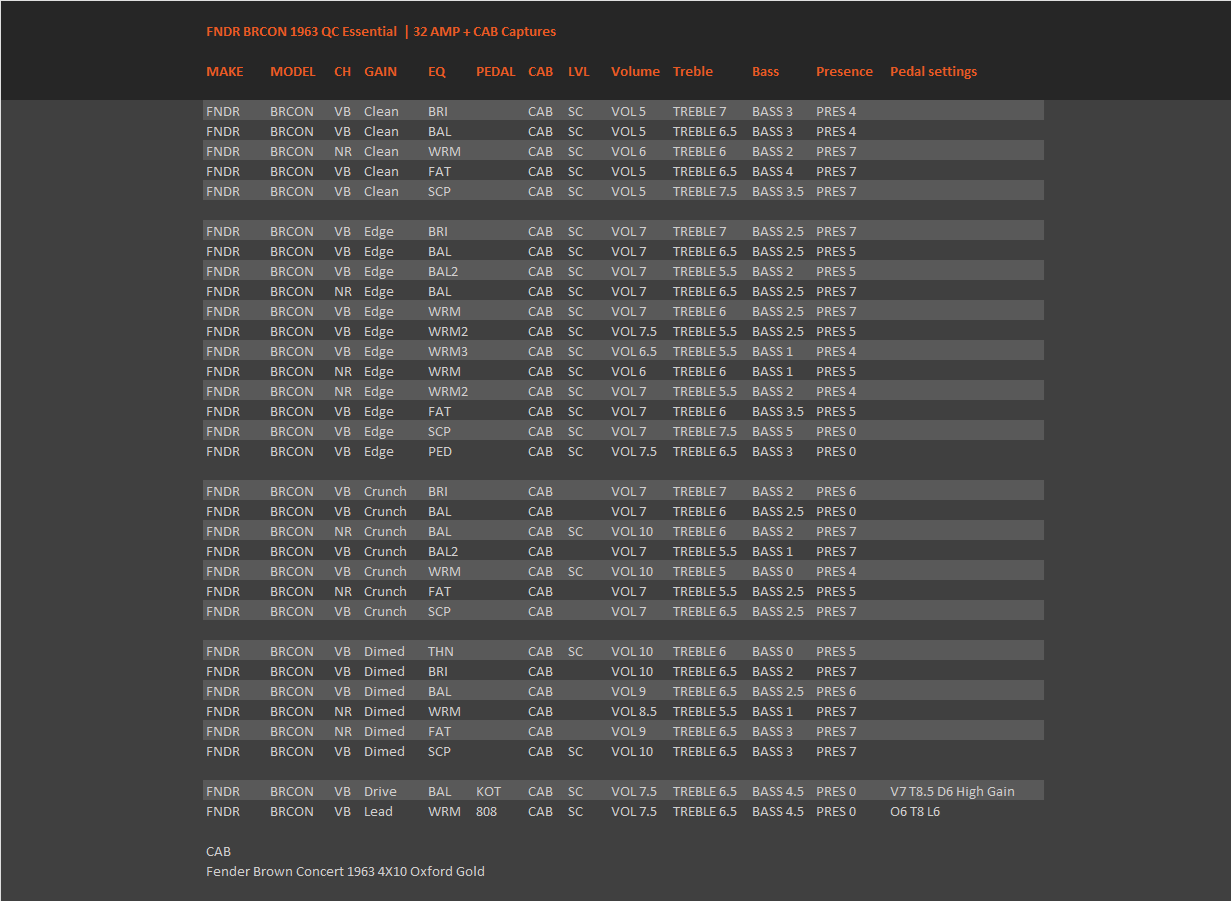
Task: Select the Volume column header
Action: click(635, 71)
